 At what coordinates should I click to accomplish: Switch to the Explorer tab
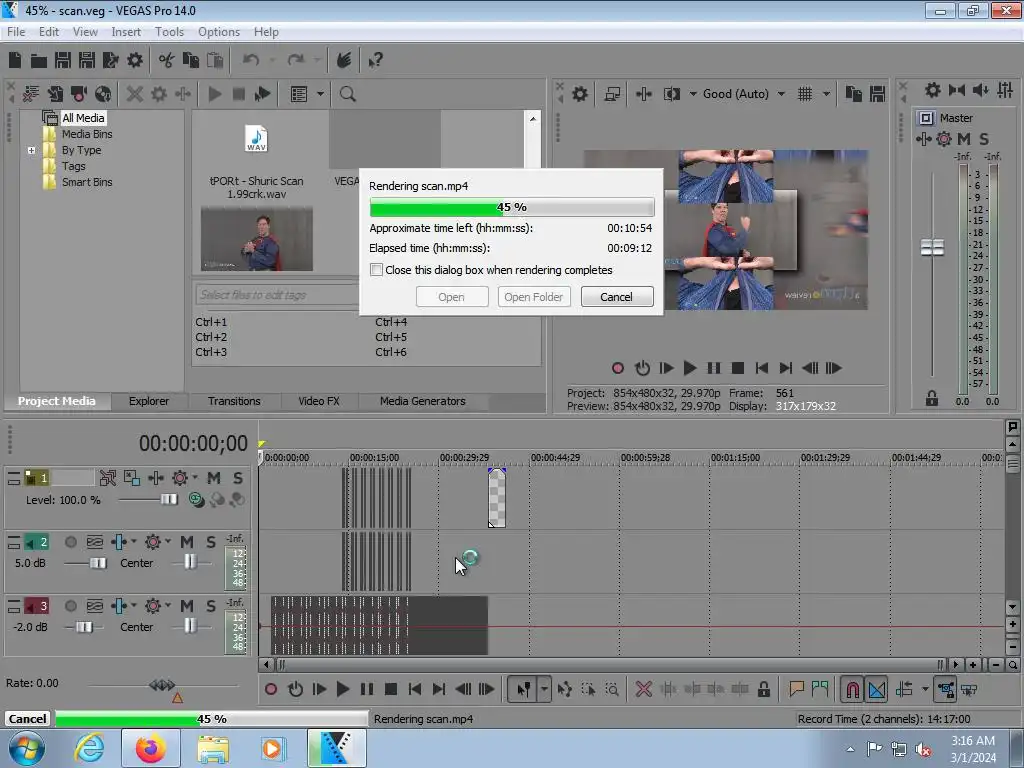(x=149, y=401)
